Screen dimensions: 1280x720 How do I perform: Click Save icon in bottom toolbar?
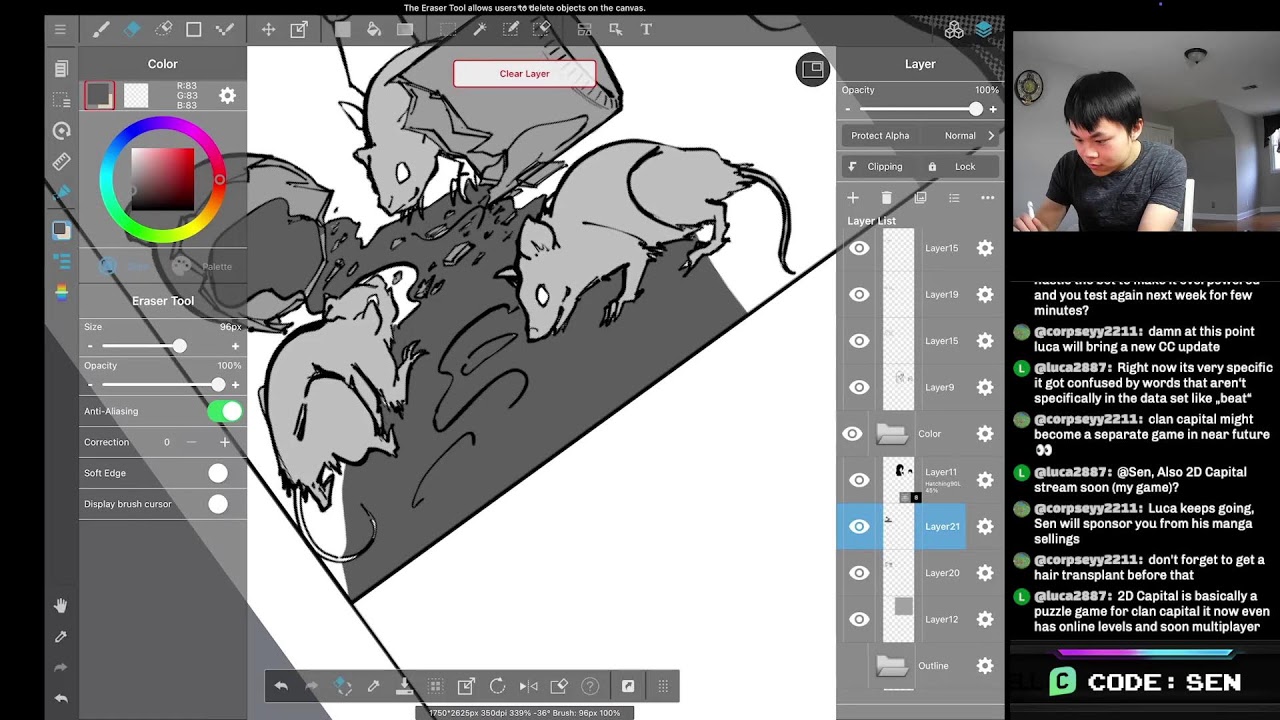[x=404, y=686]
